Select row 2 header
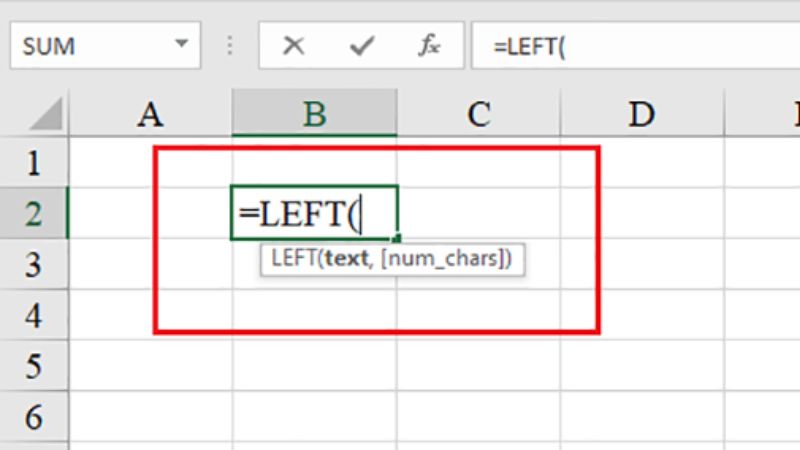 click(x=33, y=213)
